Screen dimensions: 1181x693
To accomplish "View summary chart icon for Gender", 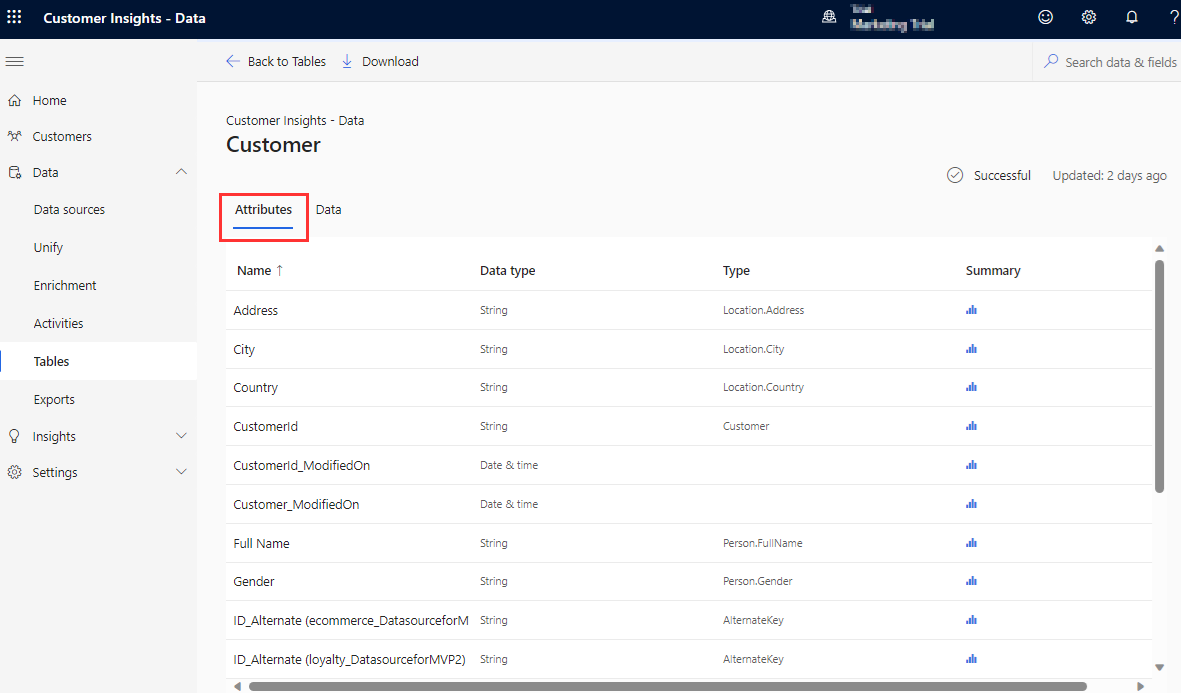I will pyautogui.click(x=971, y=581).
